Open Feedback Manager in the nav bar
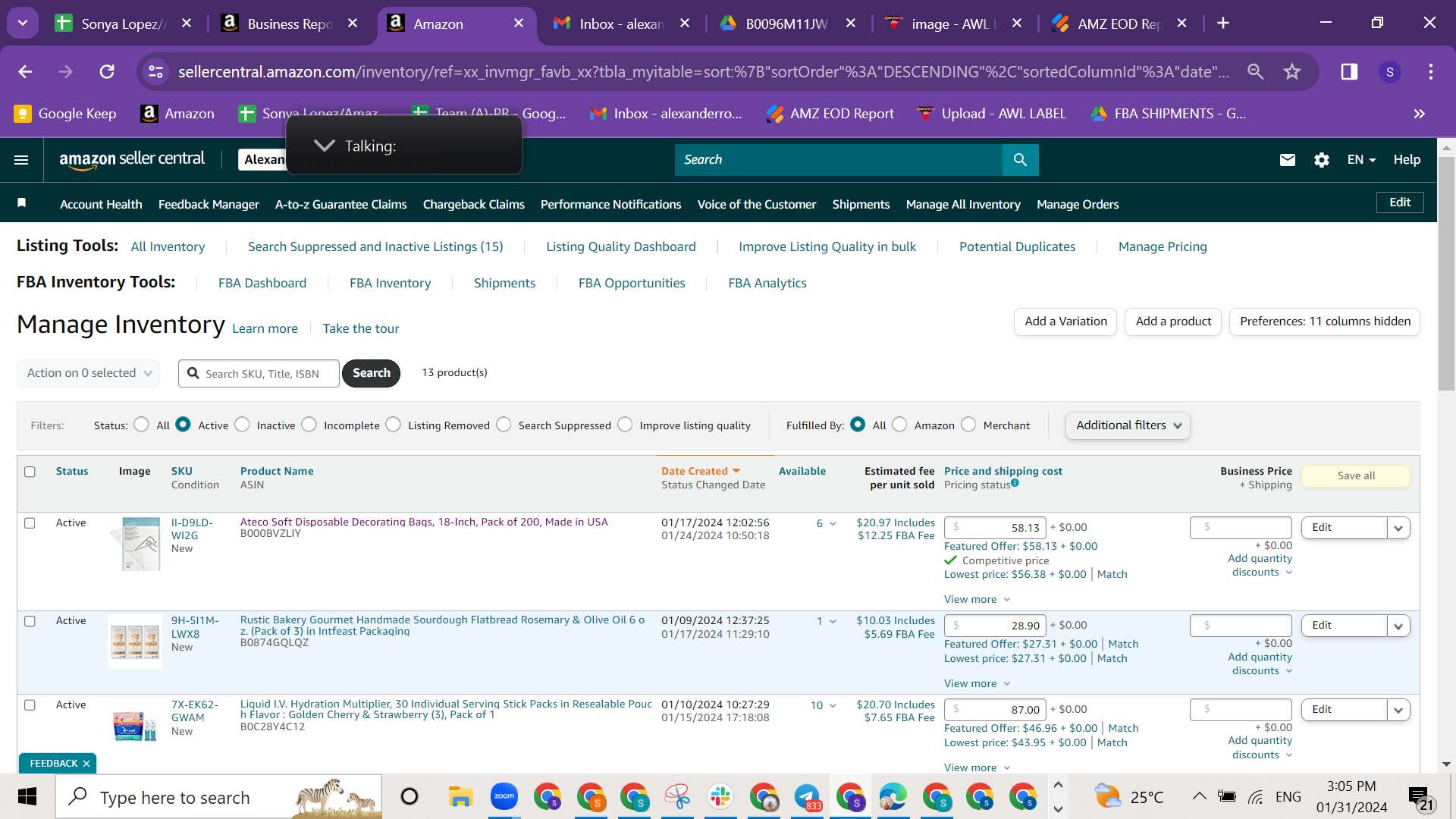This screenshot has height=819, width=1456. [209, 204]
